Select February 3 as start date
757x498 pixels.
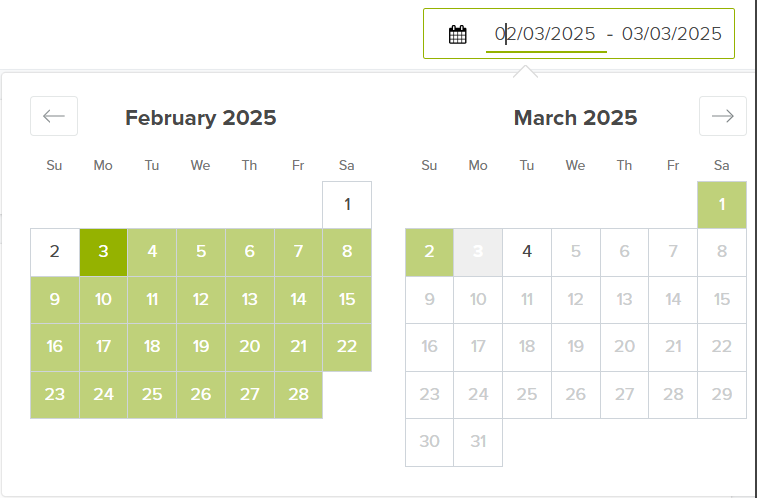(x=103, y=252)
